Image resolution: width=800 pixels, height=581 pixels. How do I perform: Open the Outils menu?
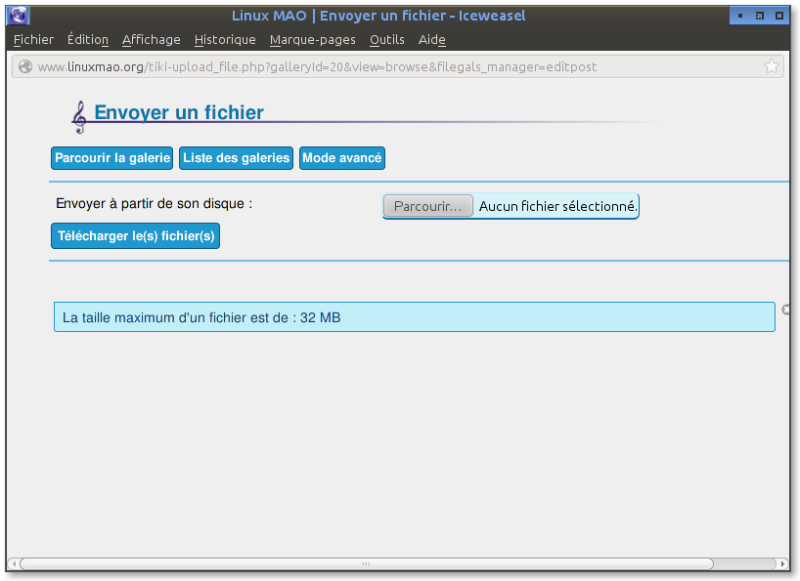pyautogui.click(x=387, y=39)
